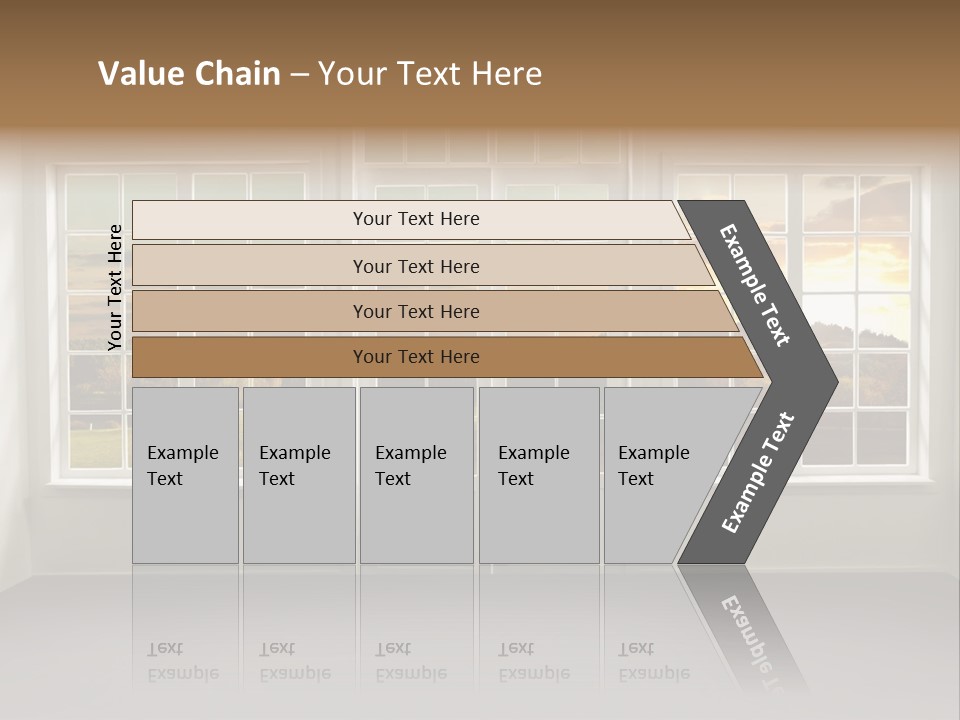
Task: Select the dark brown 'Your Text Here' bar
Action: 447,357
